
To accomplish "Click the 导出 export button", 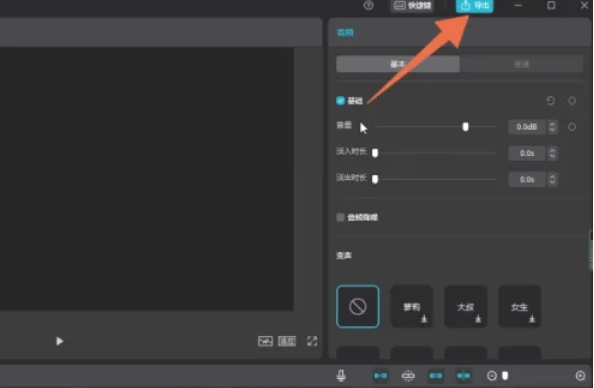I will [x=474, y=6].
